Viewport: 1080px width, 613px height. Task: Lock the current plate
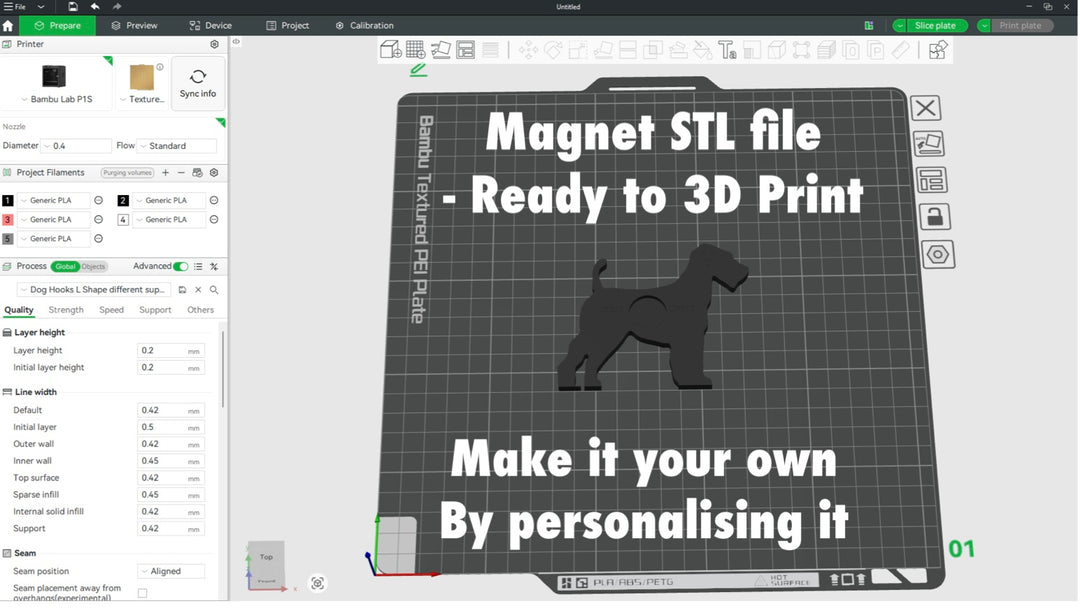coord(937,216)
